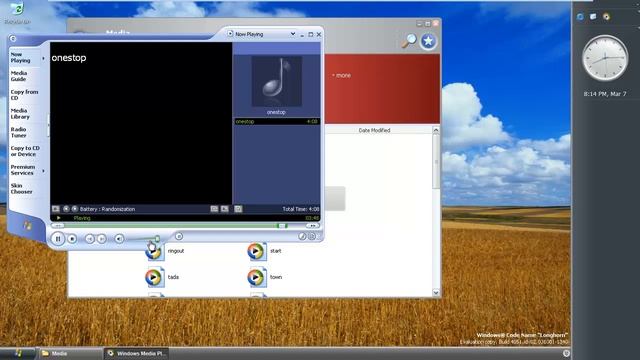Stop the playing track

72,239
